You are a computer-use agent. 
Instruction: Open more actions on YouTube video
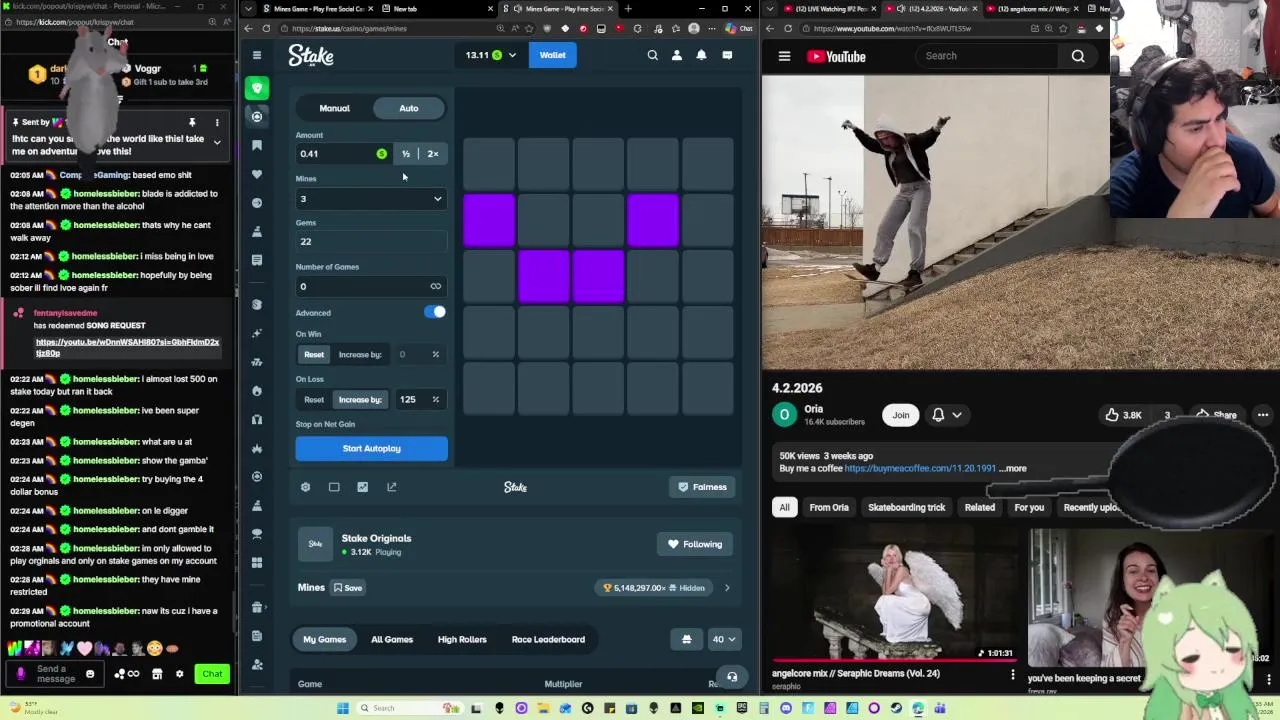(x=1263, y=415)
